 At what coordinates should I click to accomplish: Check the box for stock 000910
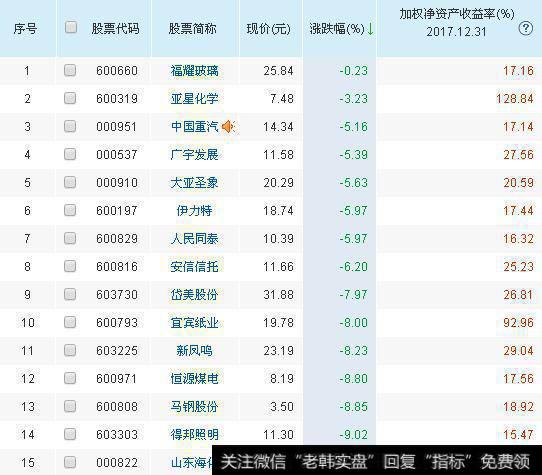pos(70,182)
